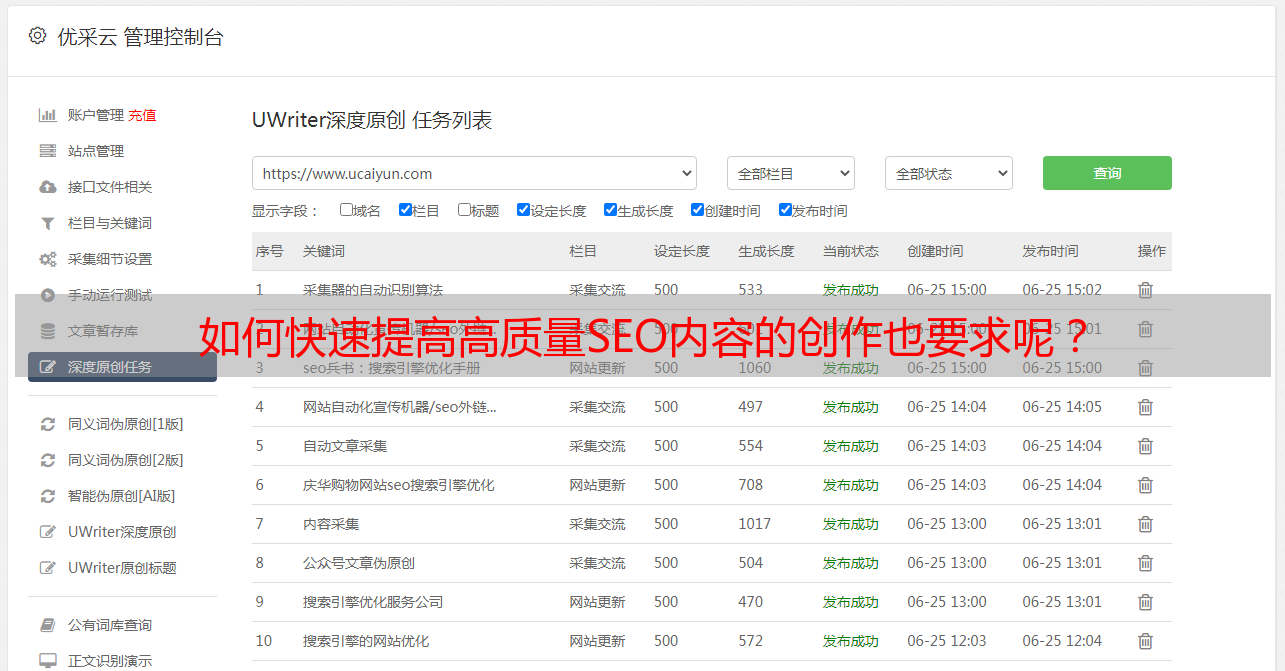Click the bar chart icon for 账户管理
This screenshot has width=1285, height=671.
(x=47, y=115)
